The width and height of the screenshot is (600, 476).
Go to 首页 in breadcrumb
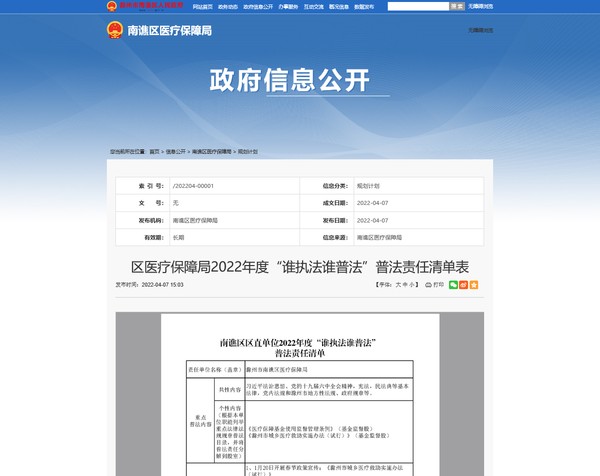click(154, 152)
